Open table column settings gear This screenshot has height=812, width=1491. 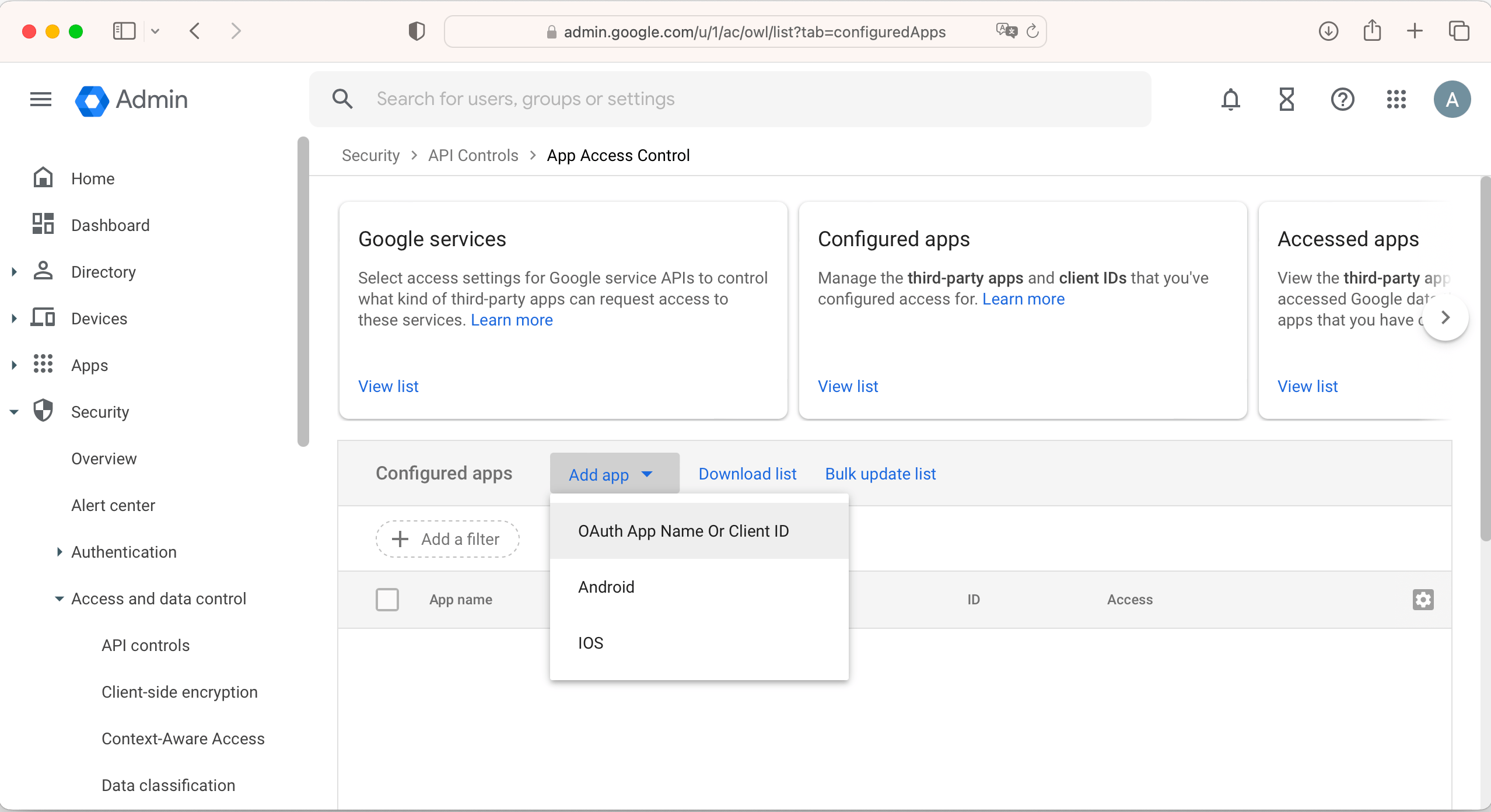(x=1423, y=600)
